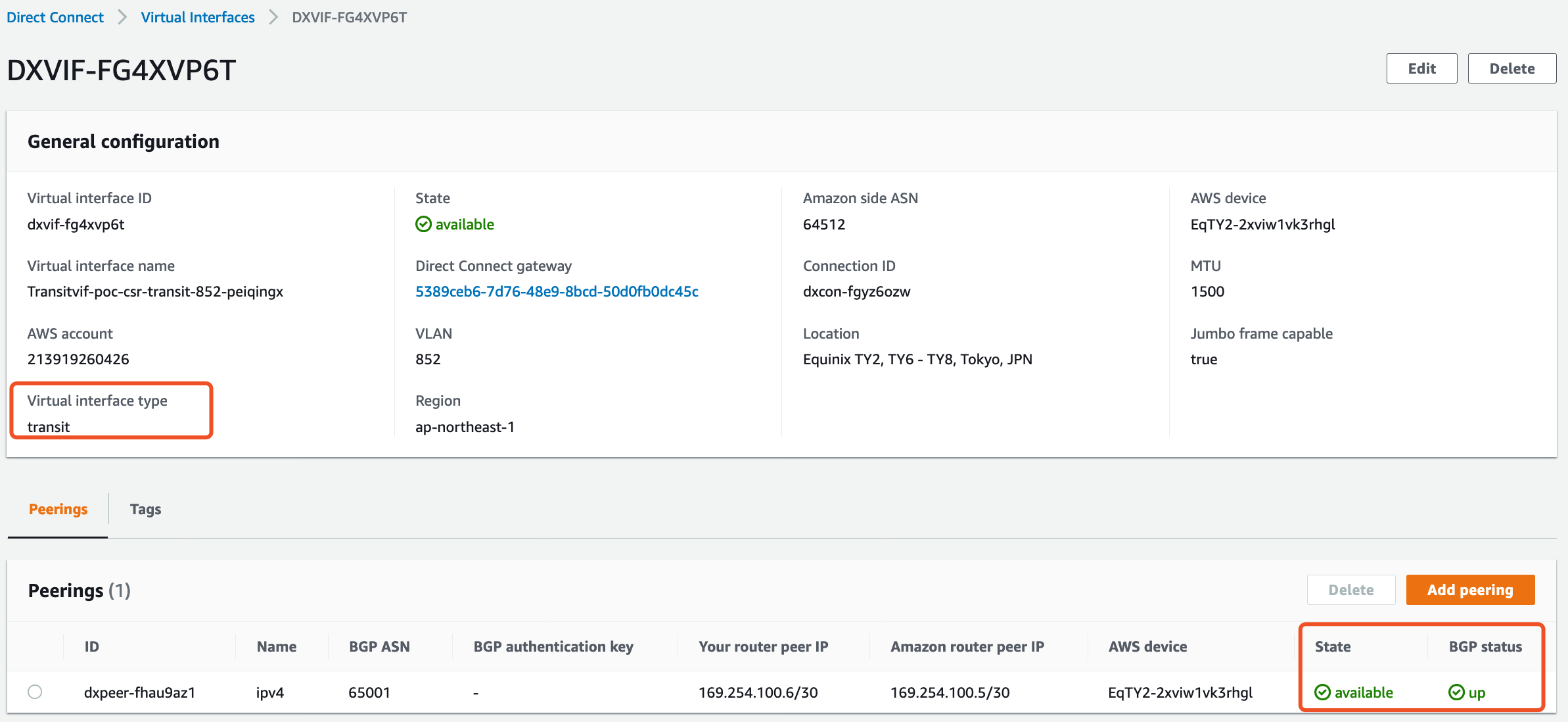This screenshot has height=722, width=1568.
Task: Click the BGP status column header
Action: tap(1485, 646)
